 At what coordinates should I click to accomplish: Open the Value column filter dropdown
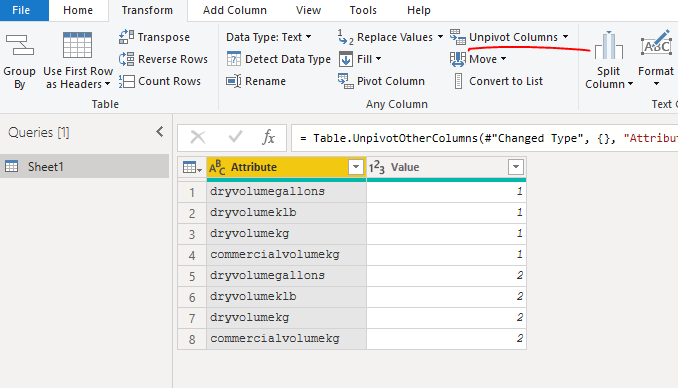click(x=516, y=167)
